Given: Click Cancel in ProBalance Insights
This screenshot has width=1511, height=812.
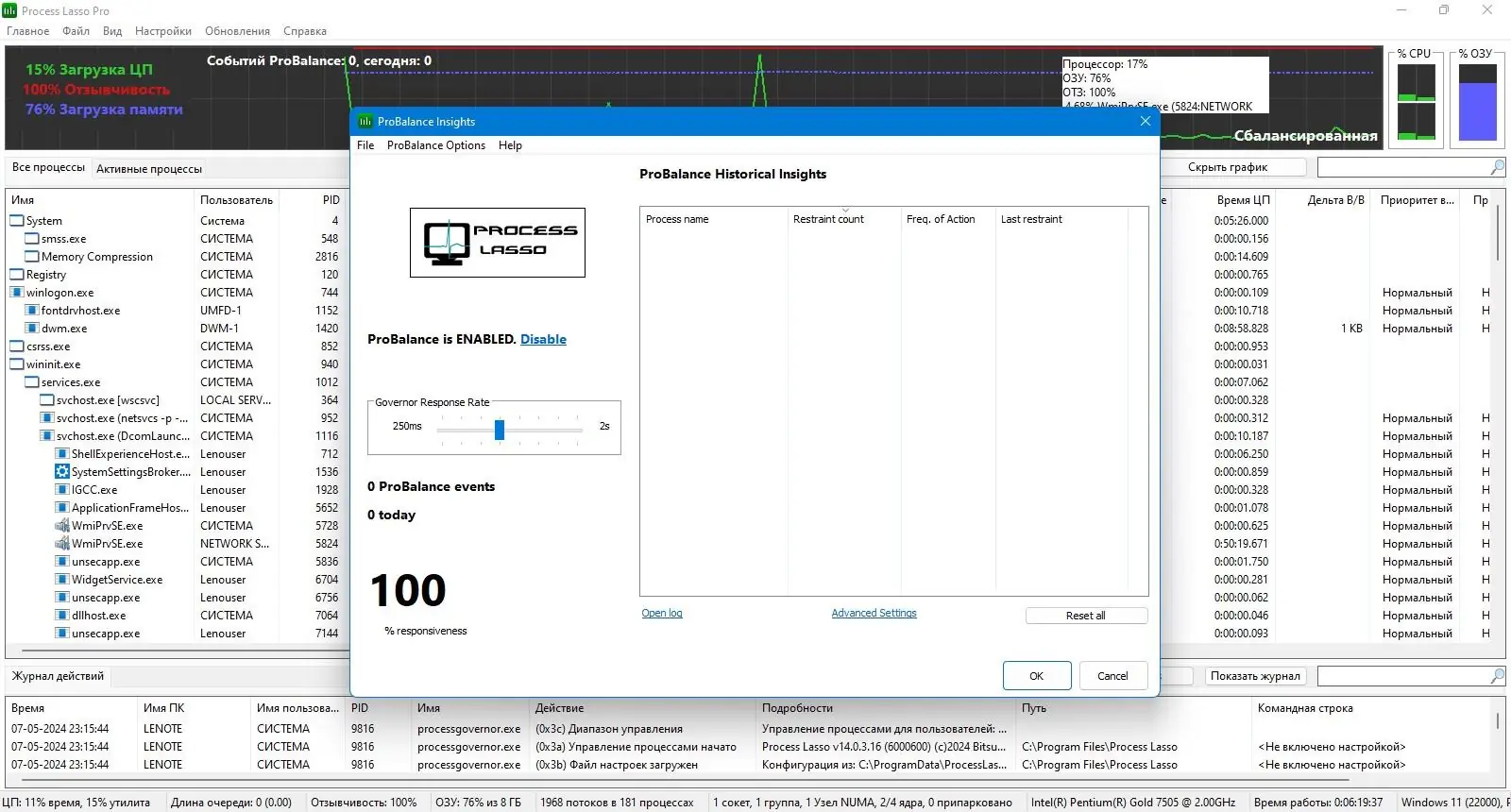Looking at the screenshot, I should [x=1112, y=676].
